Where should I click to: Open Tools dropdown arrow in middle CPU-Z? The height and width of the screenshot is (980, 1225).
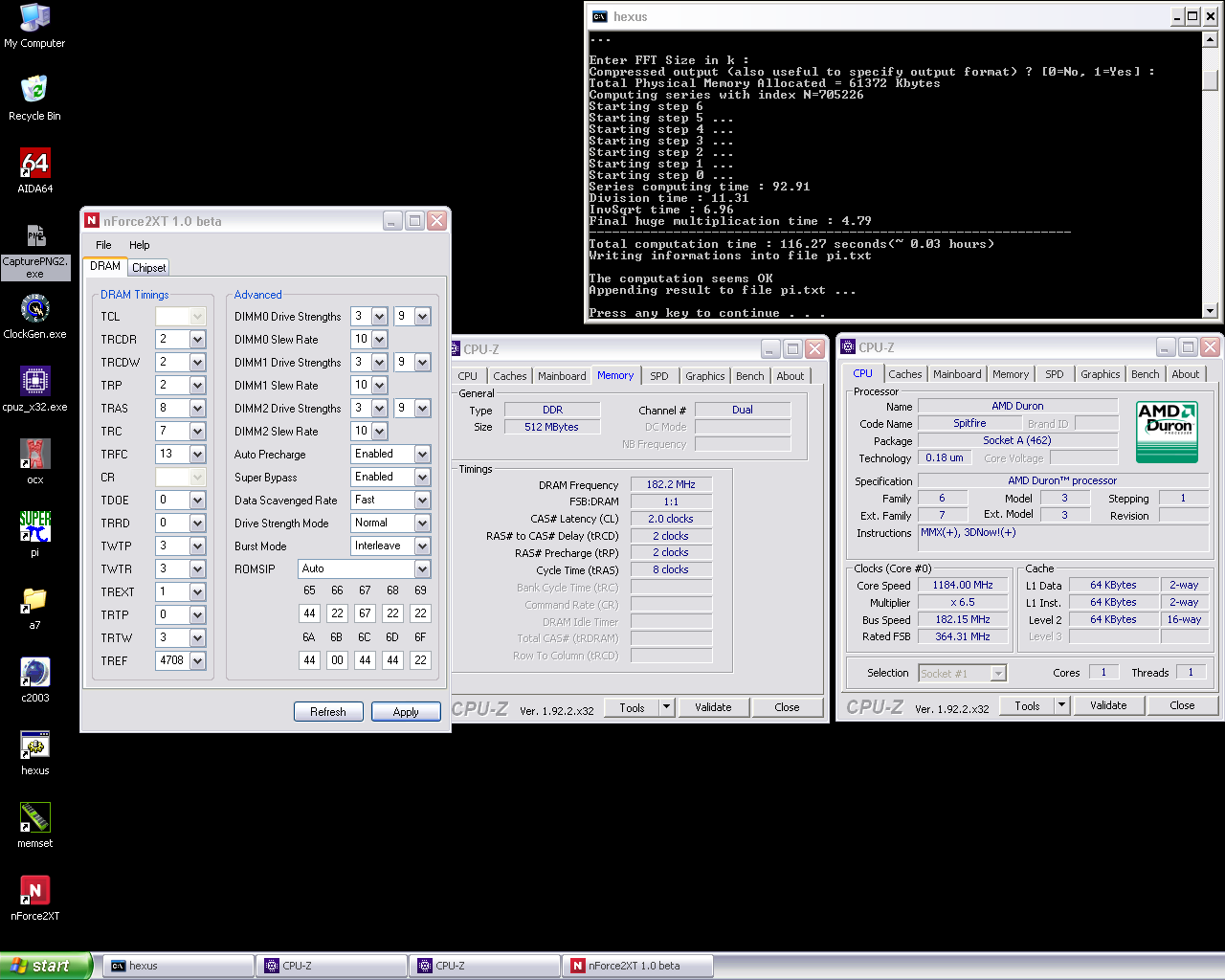point(666,707)
